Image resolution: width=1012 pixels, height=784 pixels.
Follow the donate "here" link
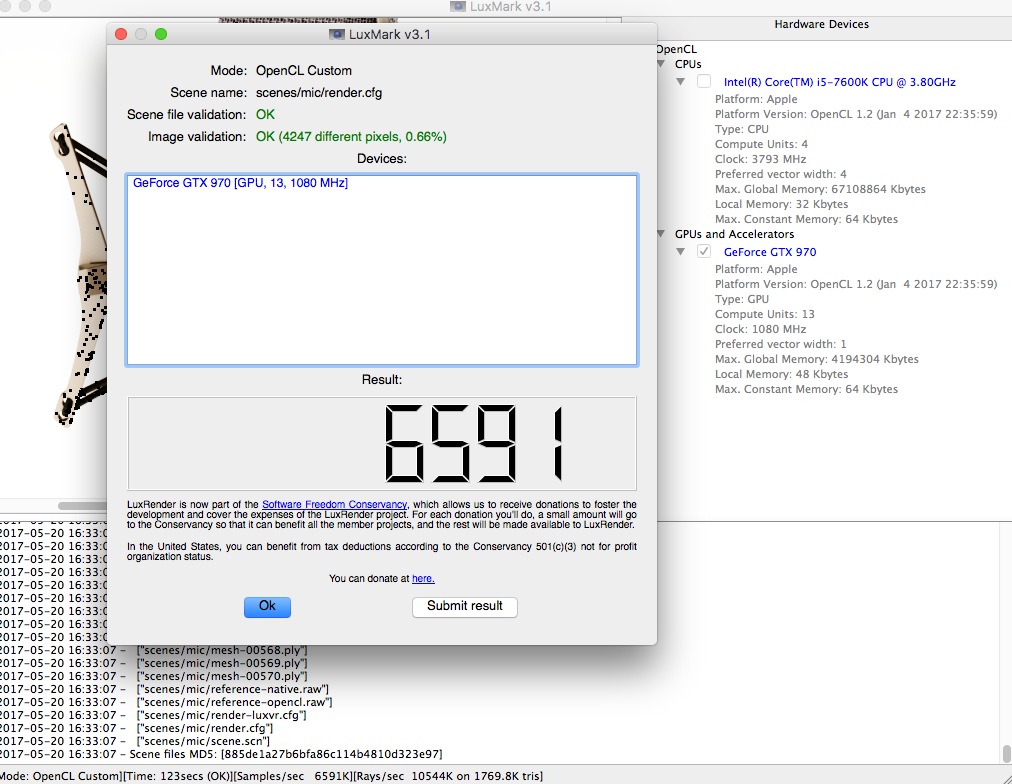click(x=423, y=578)
